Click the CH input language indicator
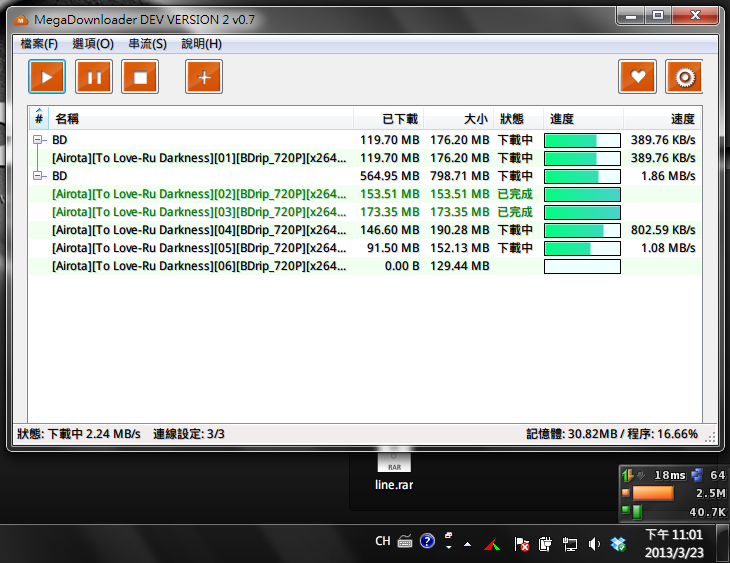 (x=383, y=541)
